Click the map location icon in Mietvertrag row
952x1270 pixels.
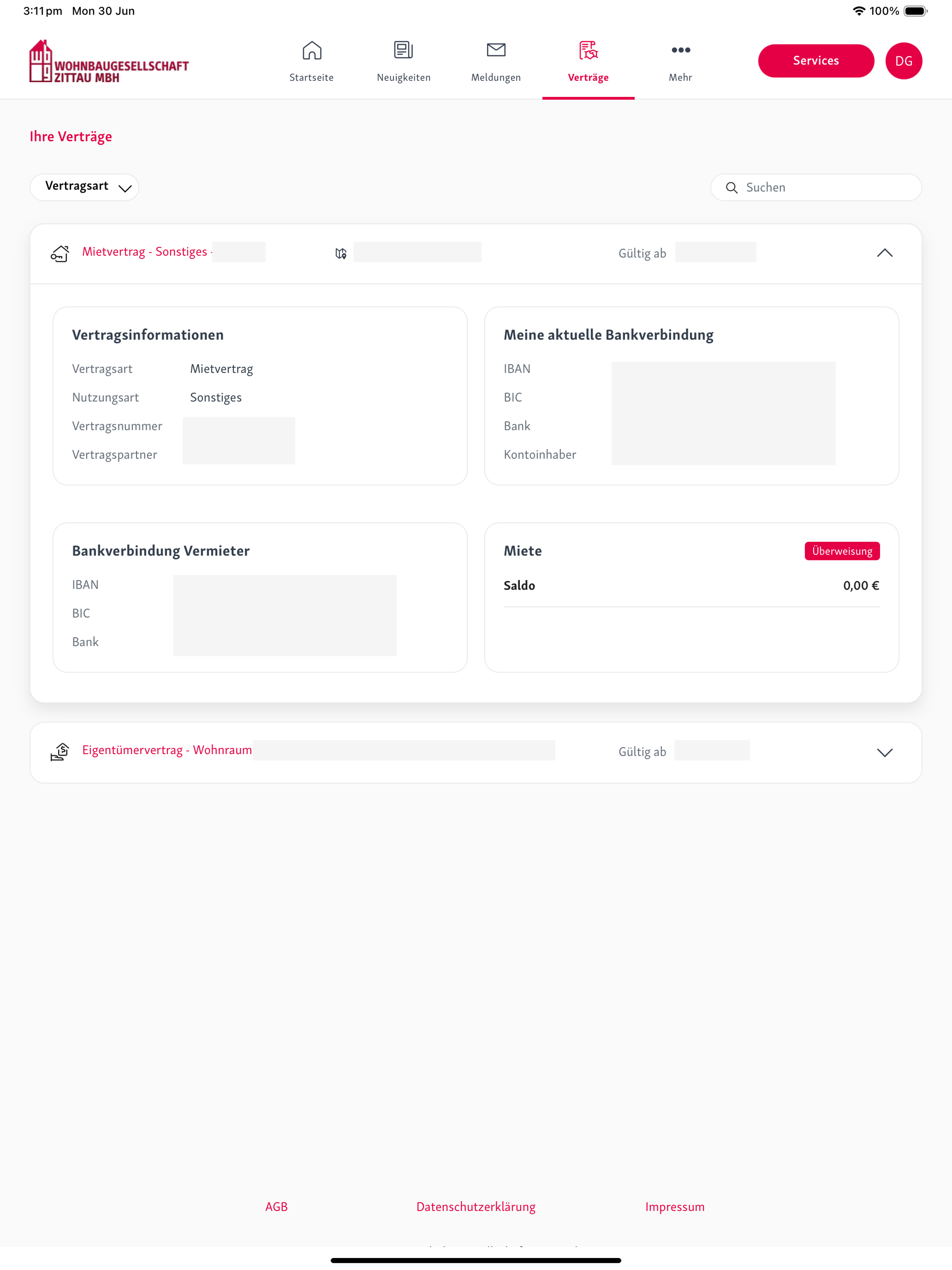tap(341, 253)
